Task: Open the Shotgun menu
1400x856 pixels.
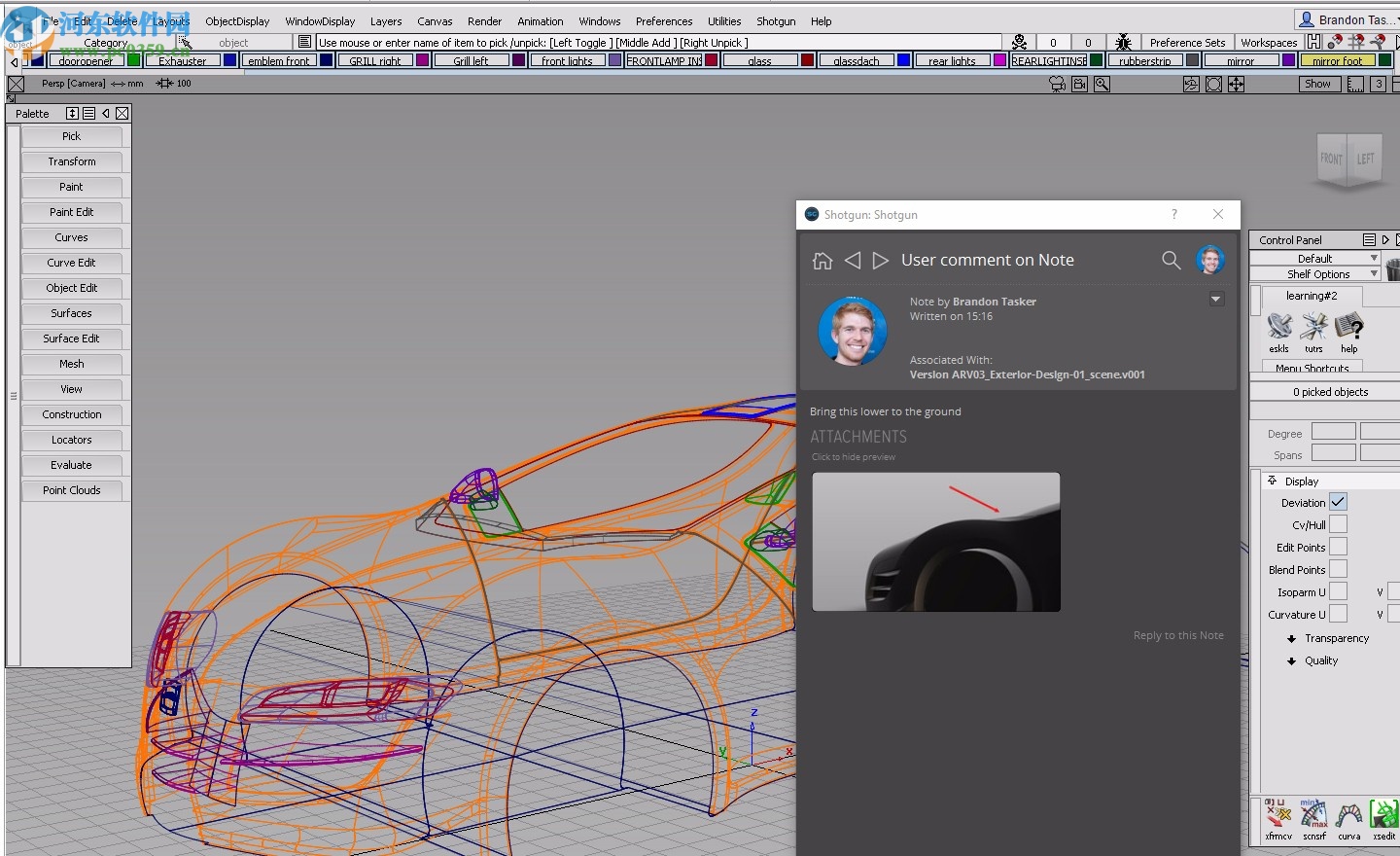Action: (776, 21)
